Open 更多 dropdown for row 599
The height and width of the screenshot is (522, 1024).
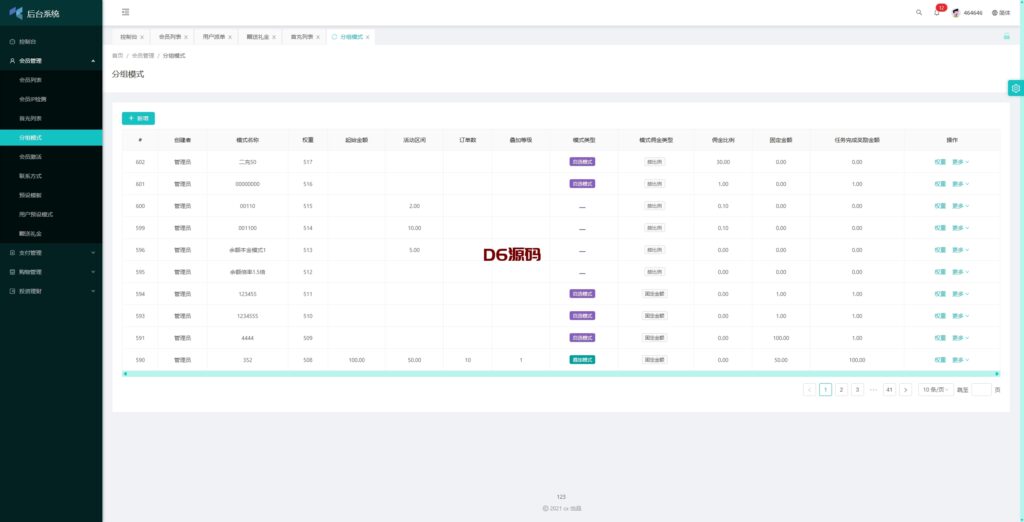(x=960, y=228)
